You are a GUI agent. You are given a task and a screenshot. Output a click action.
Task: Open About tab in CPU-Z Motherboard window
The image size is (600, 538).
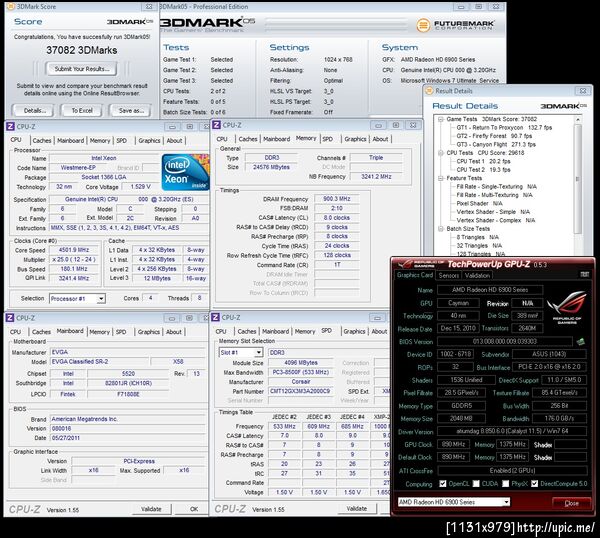tap(174, 332)
